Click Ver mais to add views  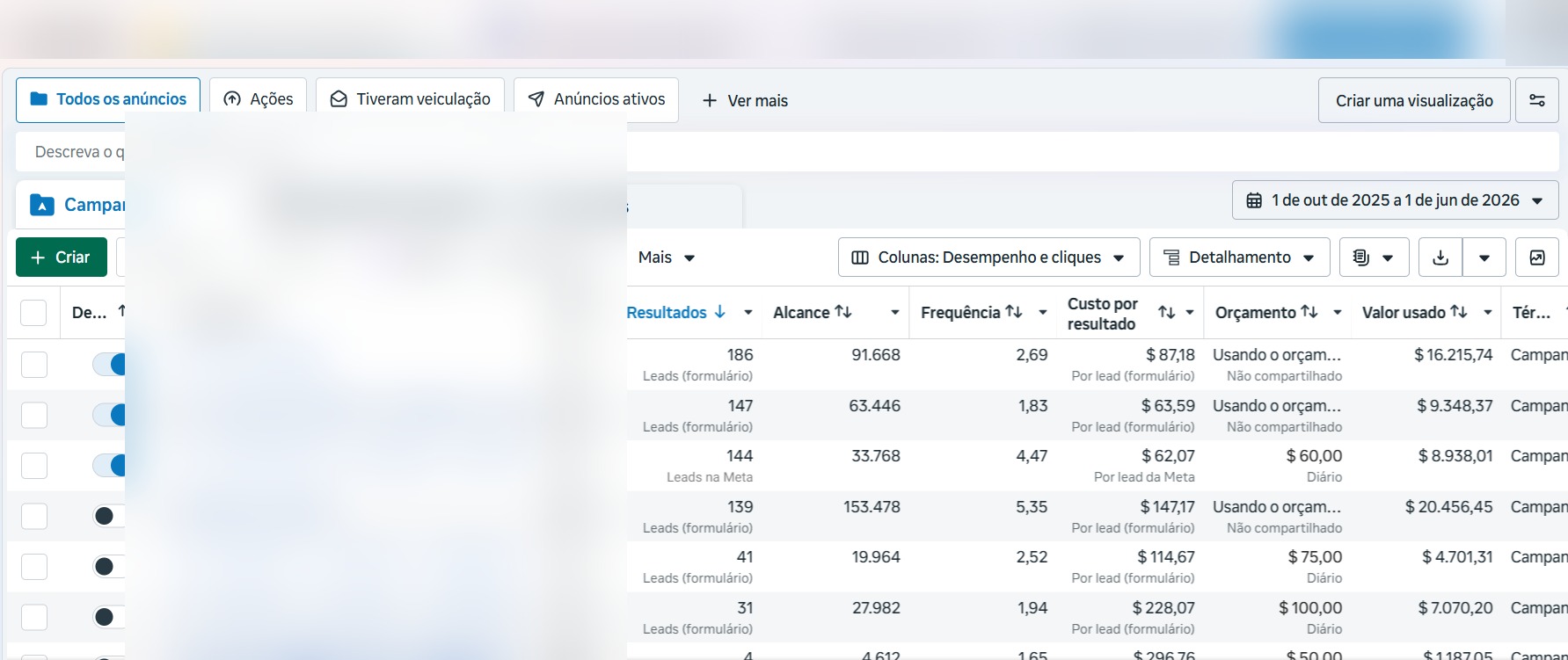tap(745, 101)
